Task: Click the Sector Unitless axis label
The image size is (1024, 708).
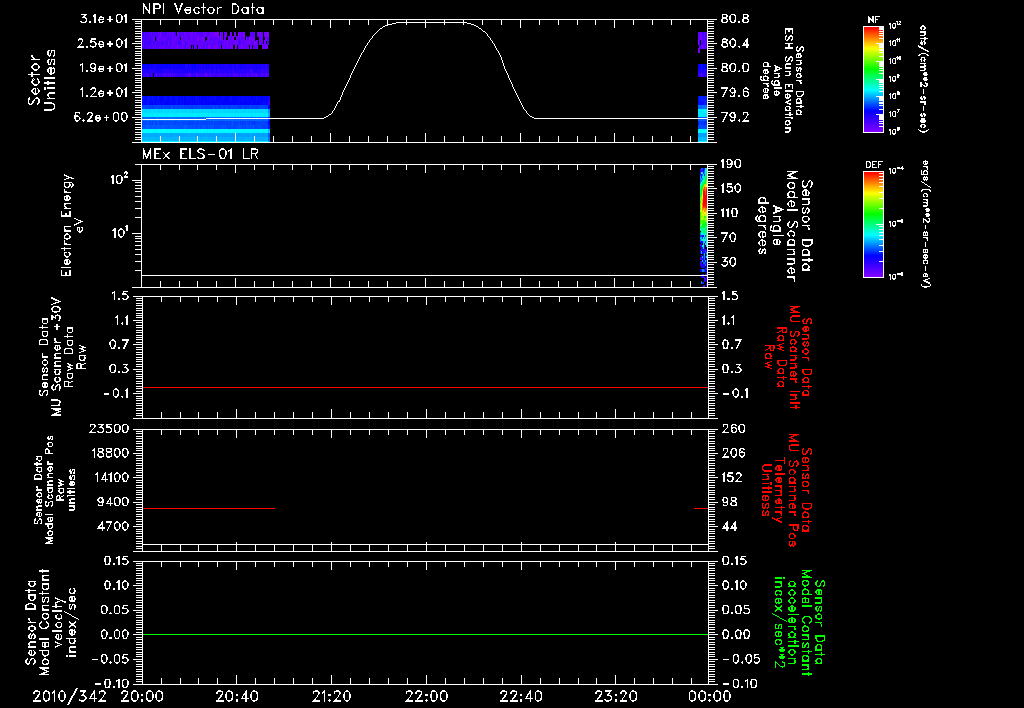Action: point(42,80)
